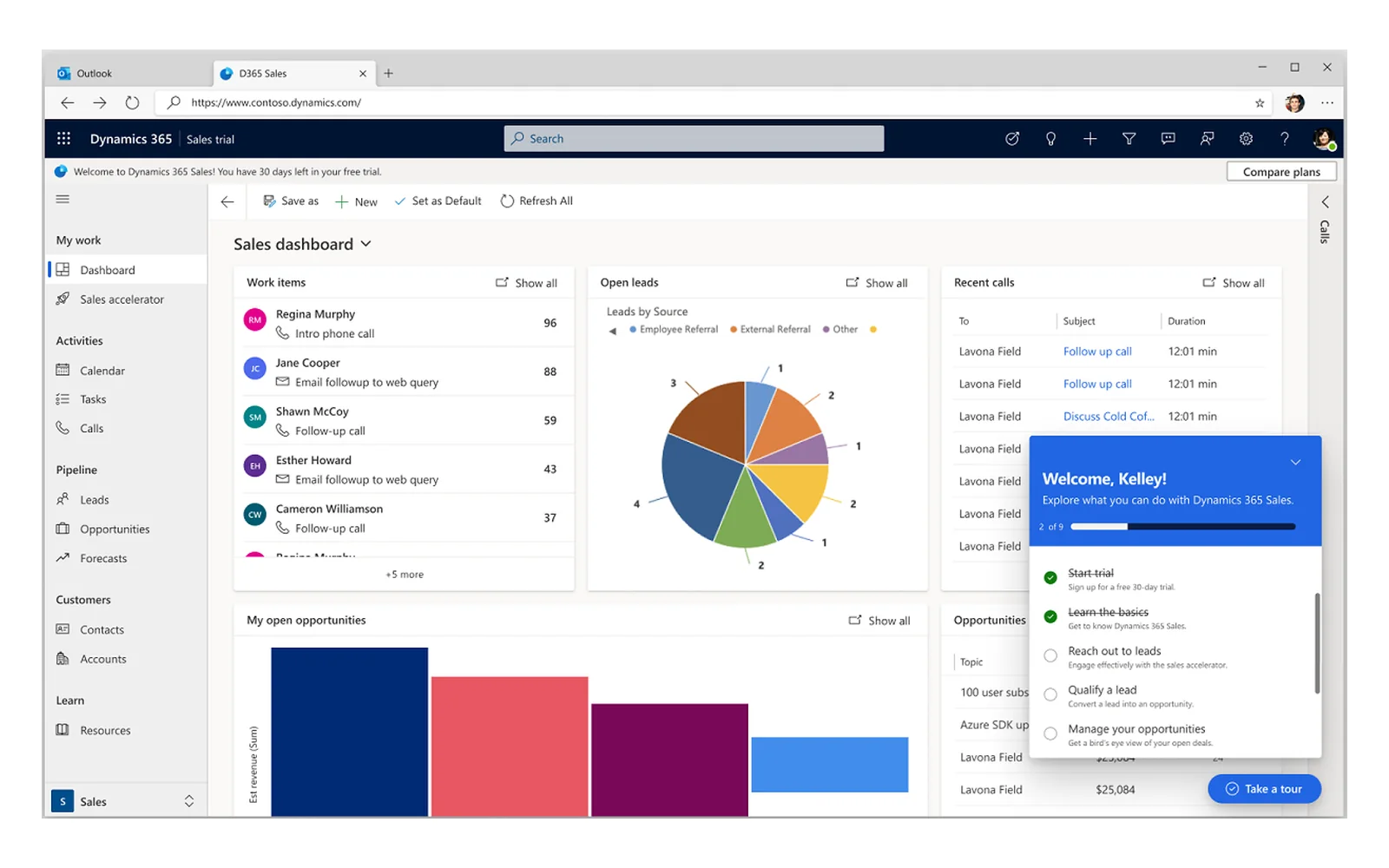Viewport: 1389px width, 868px height.
Task: Toggle the hamburger navigation menu
Action: click(63, 200)
